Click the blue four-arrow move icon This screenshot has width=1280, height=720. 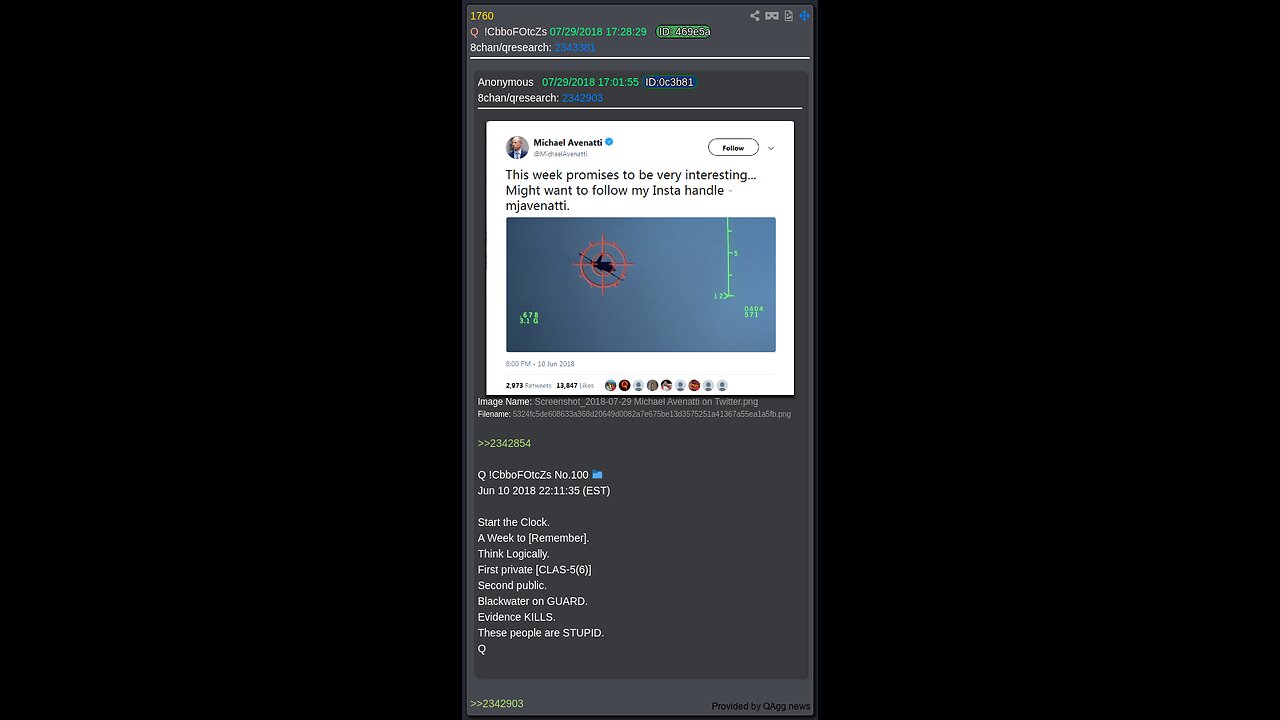tap(804, 16)
